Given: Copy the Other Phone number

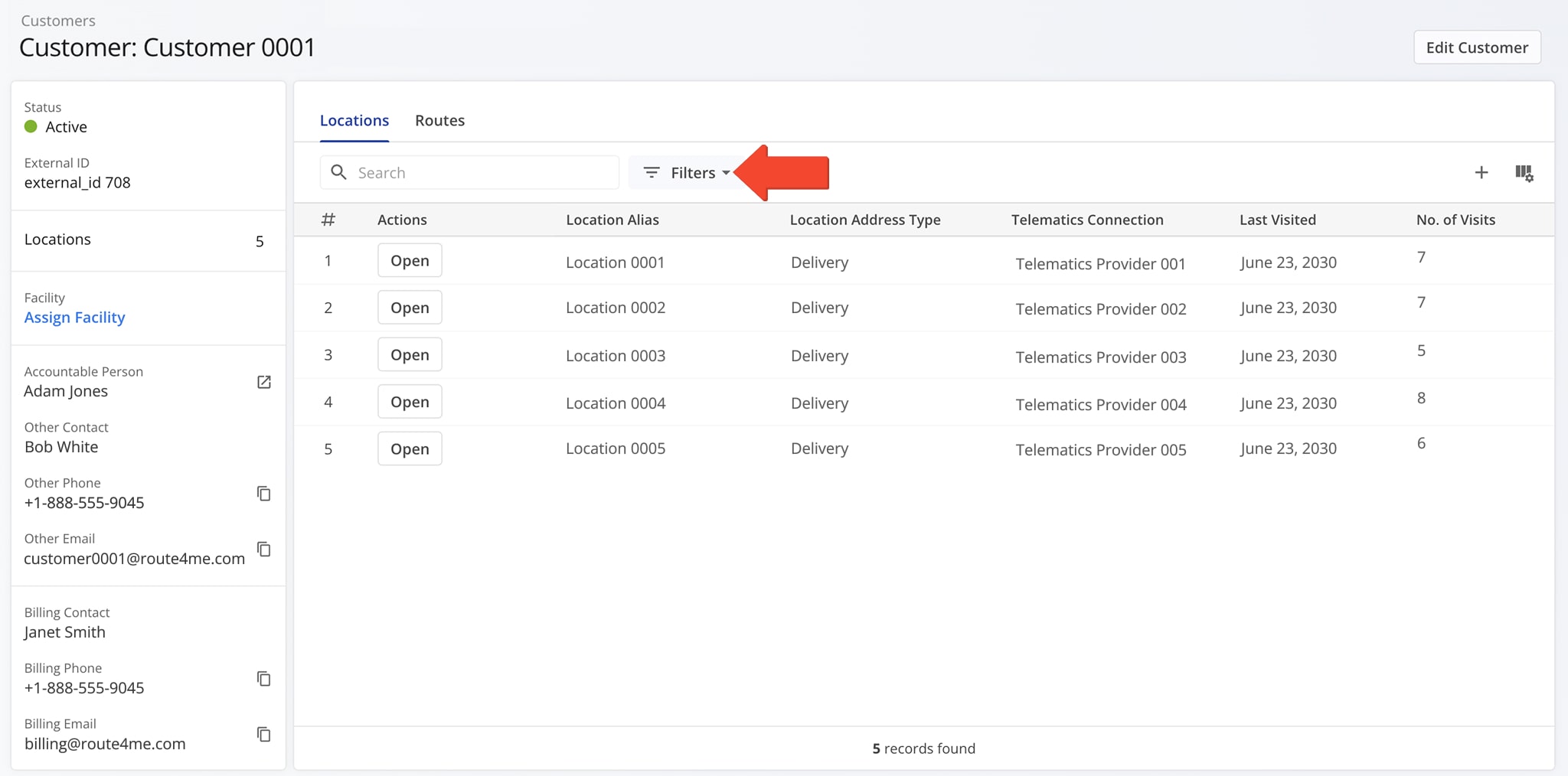Looking at the screenshot, I should 264,494.
